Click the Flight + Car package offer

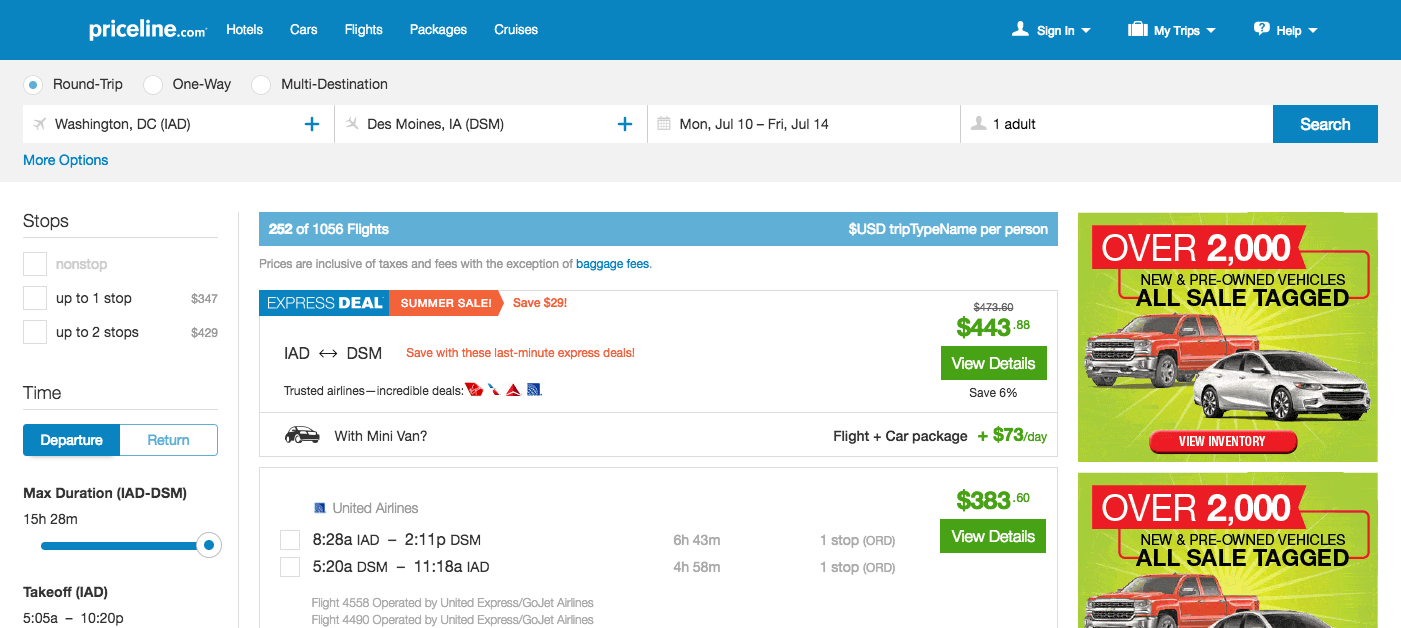pyautogui.click(x=900, y=436)
